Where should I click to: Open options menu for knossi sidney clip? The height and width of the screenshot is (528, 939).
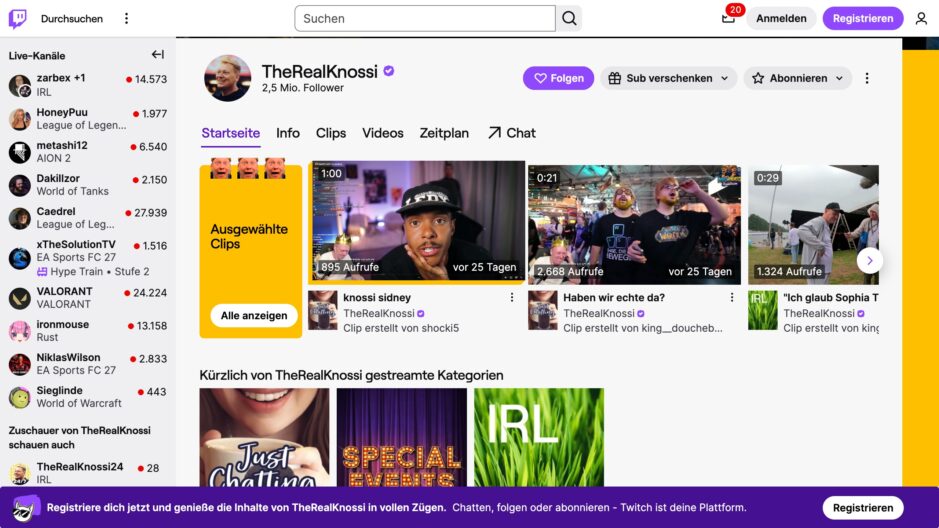click(511, 298)
